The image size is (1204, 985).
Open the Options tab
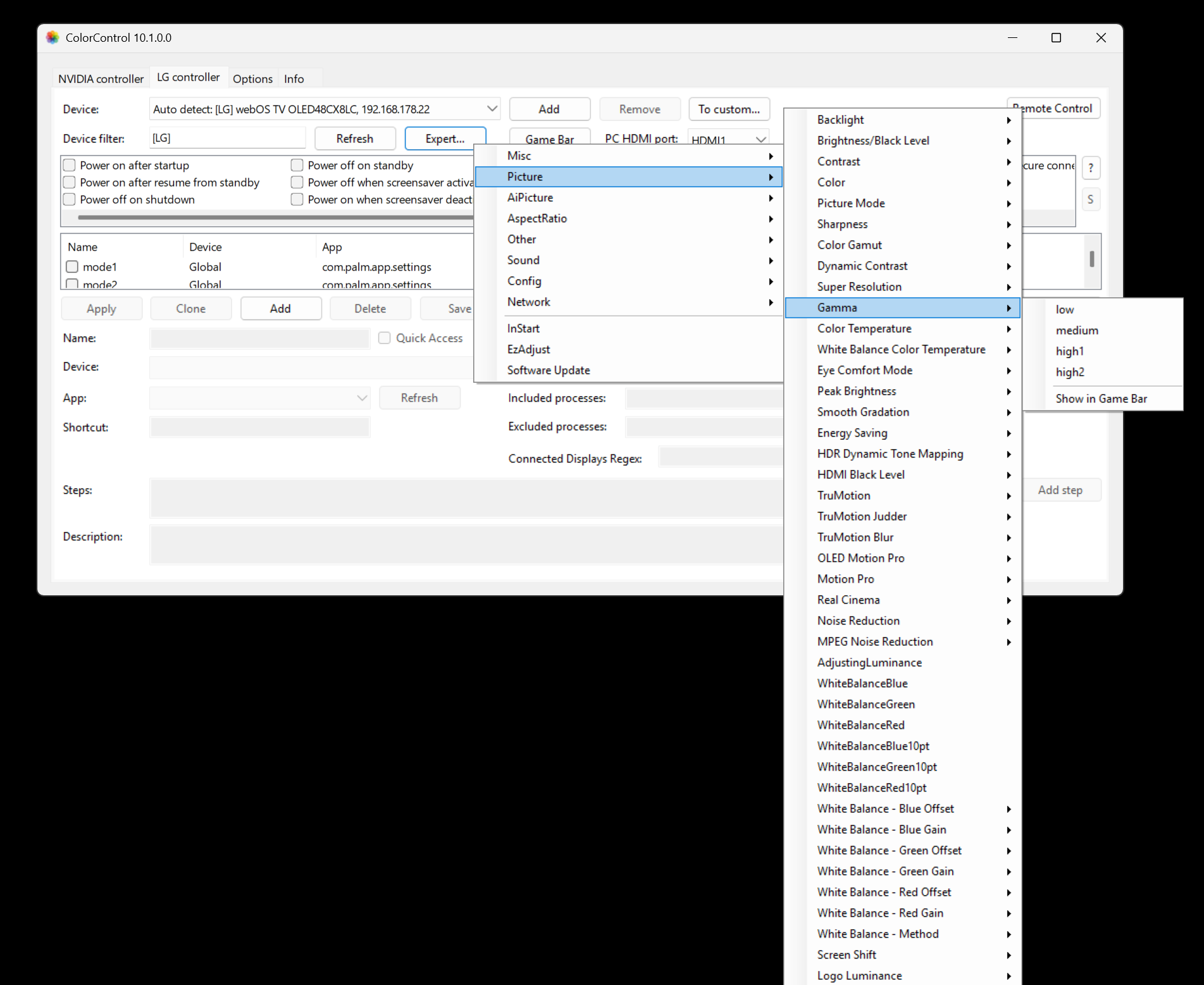[252, 78]
